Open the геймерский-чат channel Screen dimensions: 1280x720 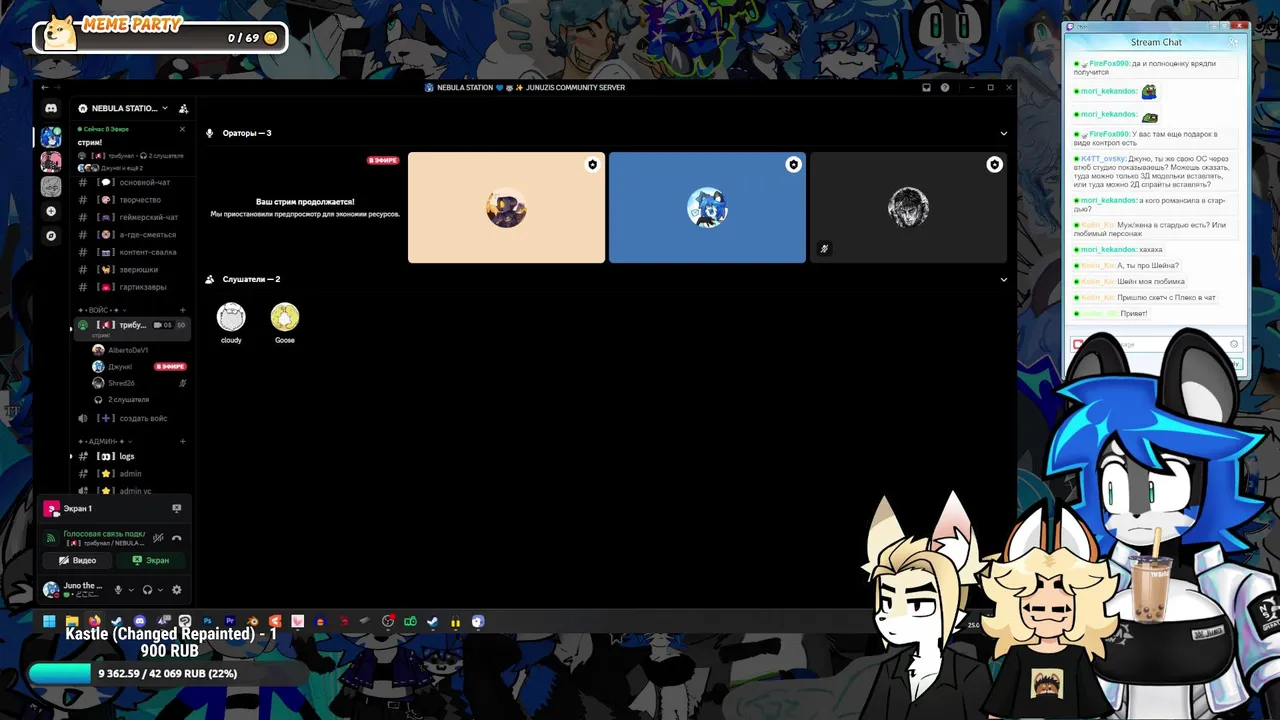[132, 217]
